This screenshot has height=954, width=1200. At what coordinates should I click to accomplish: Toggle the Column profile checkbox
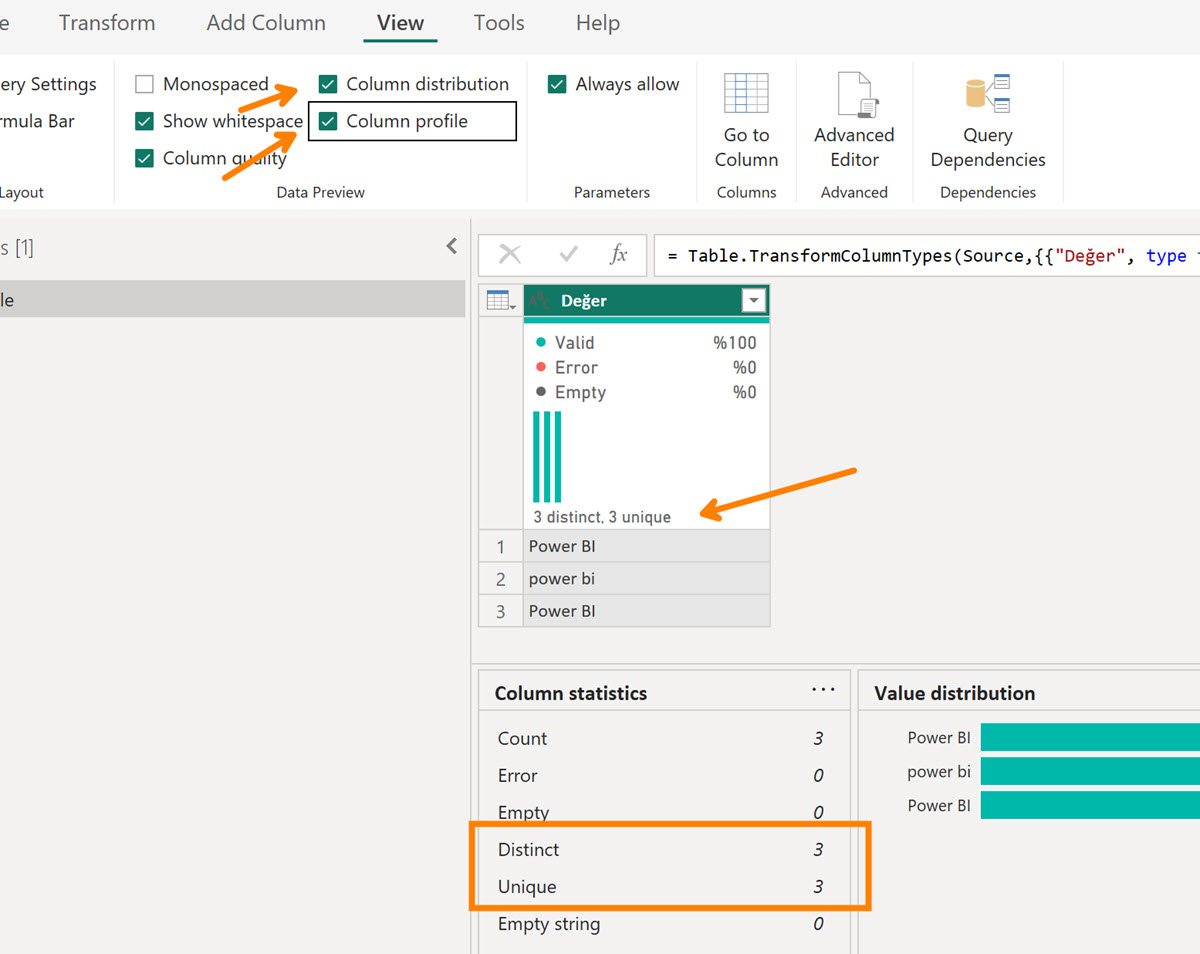[328, 121]
